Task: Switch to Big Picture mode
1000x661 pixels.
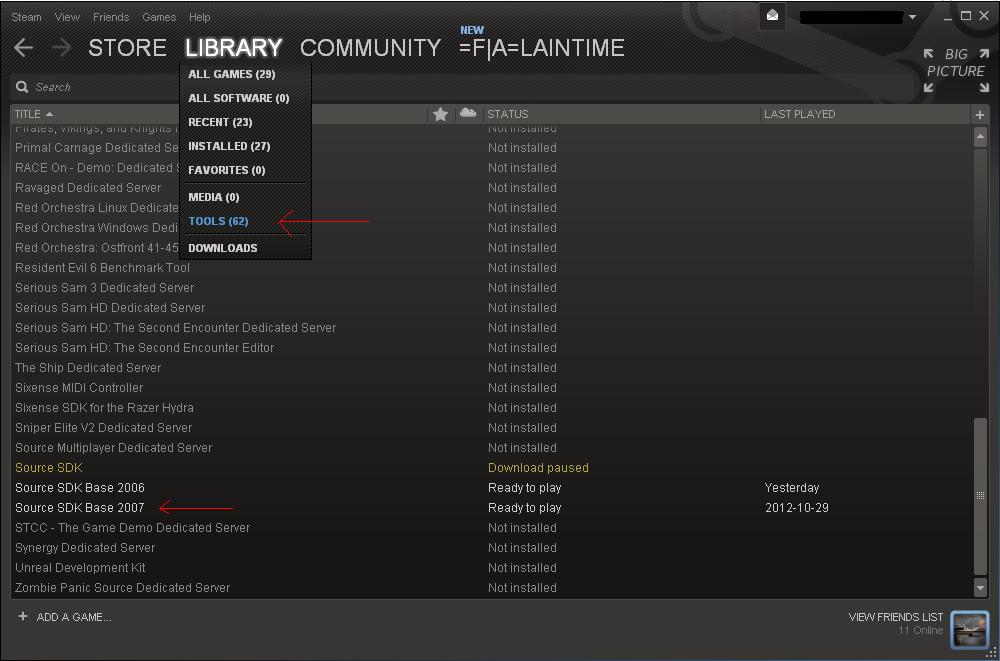Action: 956,70
